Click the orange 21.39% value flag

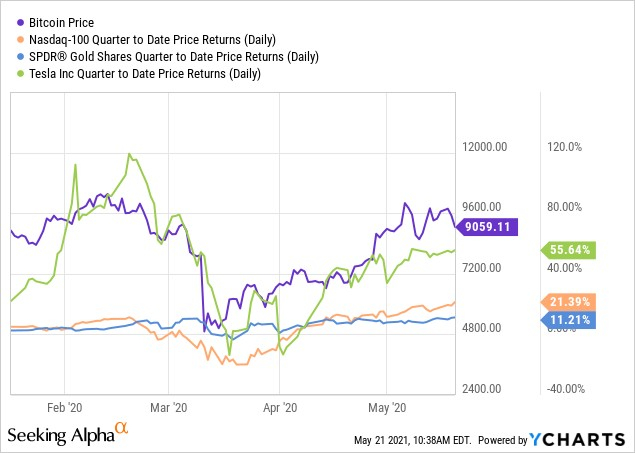click(x=569, y=302)
